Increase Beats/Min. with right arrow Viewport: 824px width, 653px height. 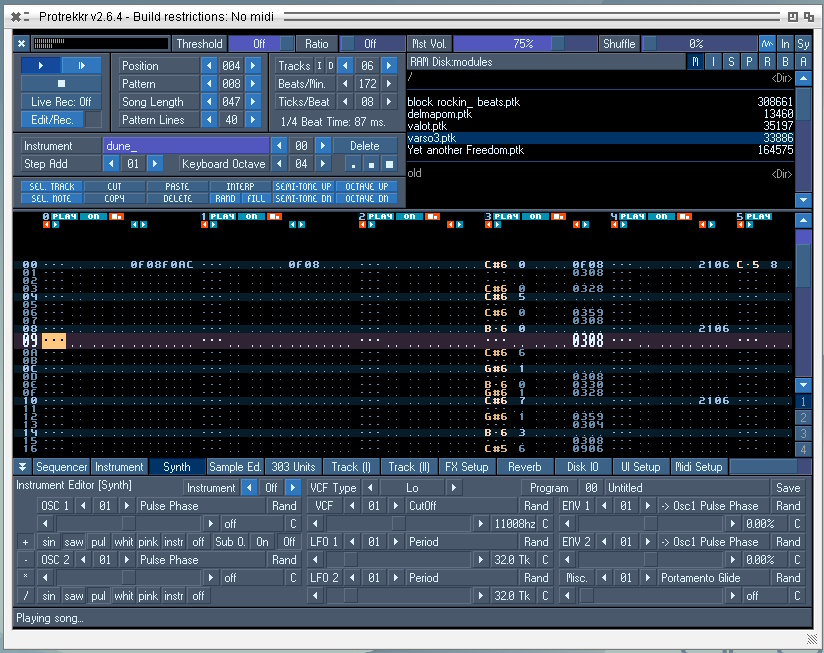(388, 84)
